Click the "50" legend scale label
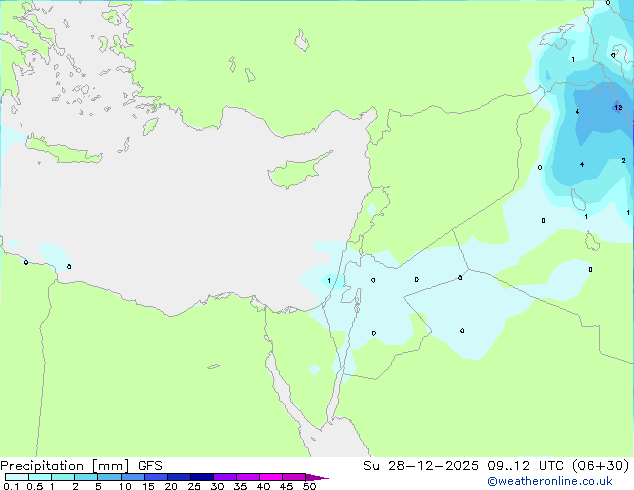 pos(310,486)
